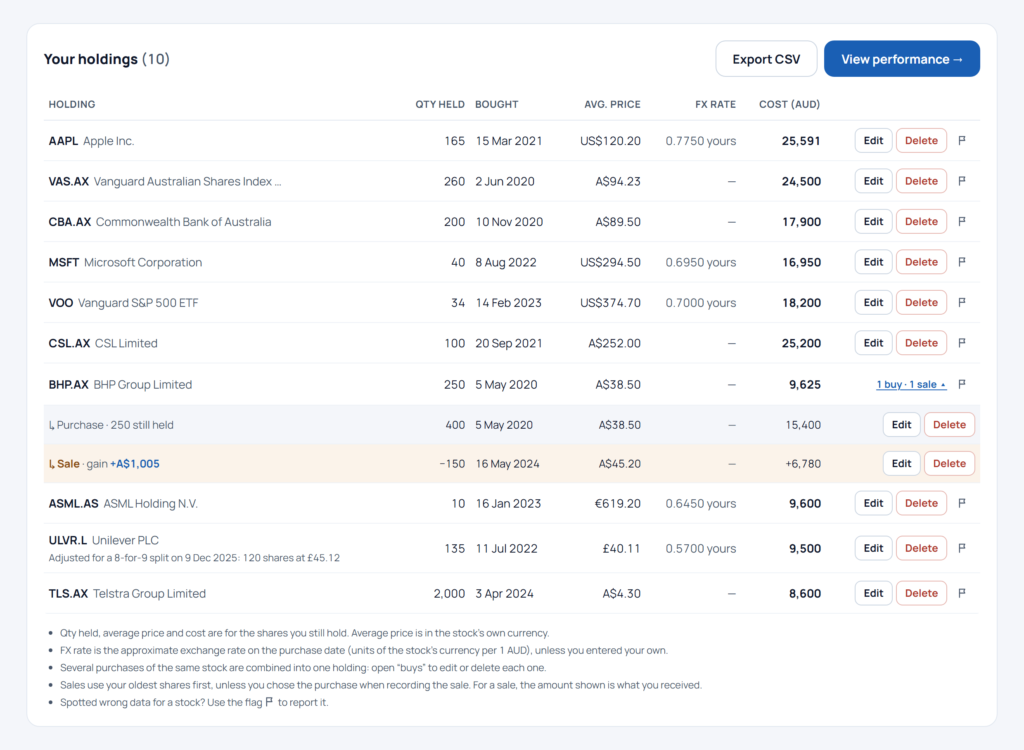
Task: Click MSFT FX rate 0.6950 yours
Action: pyautogui.click(x=701, y=263)
